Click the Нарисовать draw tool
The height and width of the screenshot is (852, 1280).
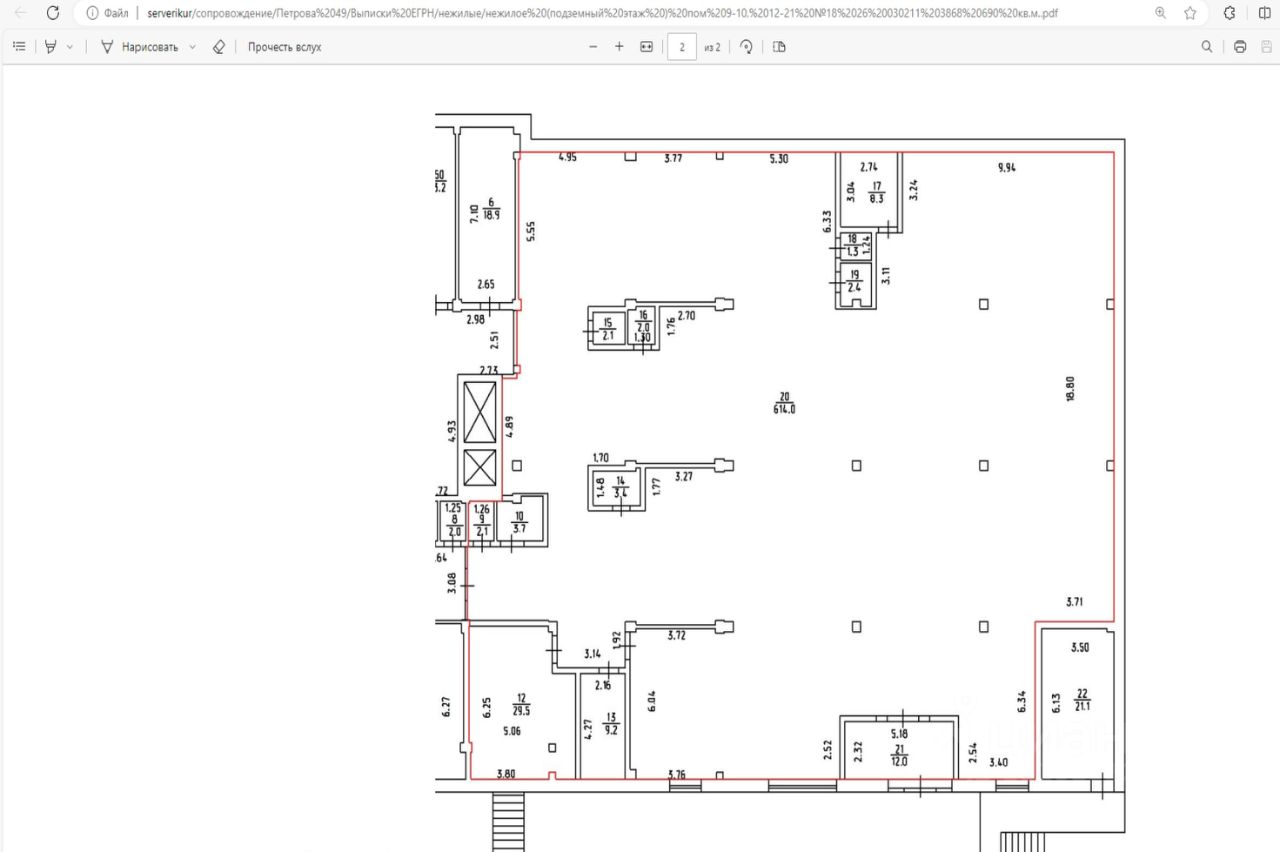click(x=140, y=47)
